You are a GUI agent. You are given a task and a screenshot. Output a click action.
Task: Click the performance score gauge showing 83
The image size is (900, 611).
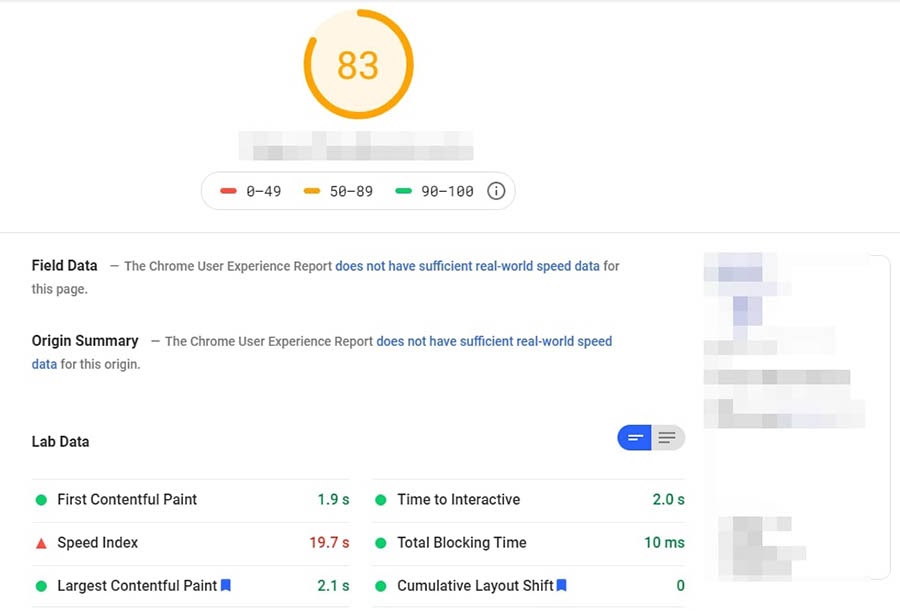[x=358, y=65]
